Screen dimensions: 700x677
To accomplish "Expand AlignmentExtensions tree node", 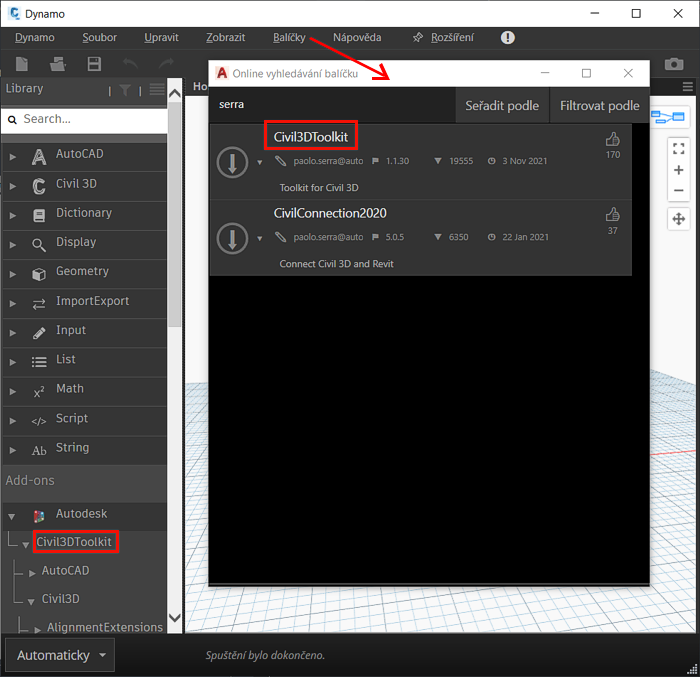I will (38, 629).
